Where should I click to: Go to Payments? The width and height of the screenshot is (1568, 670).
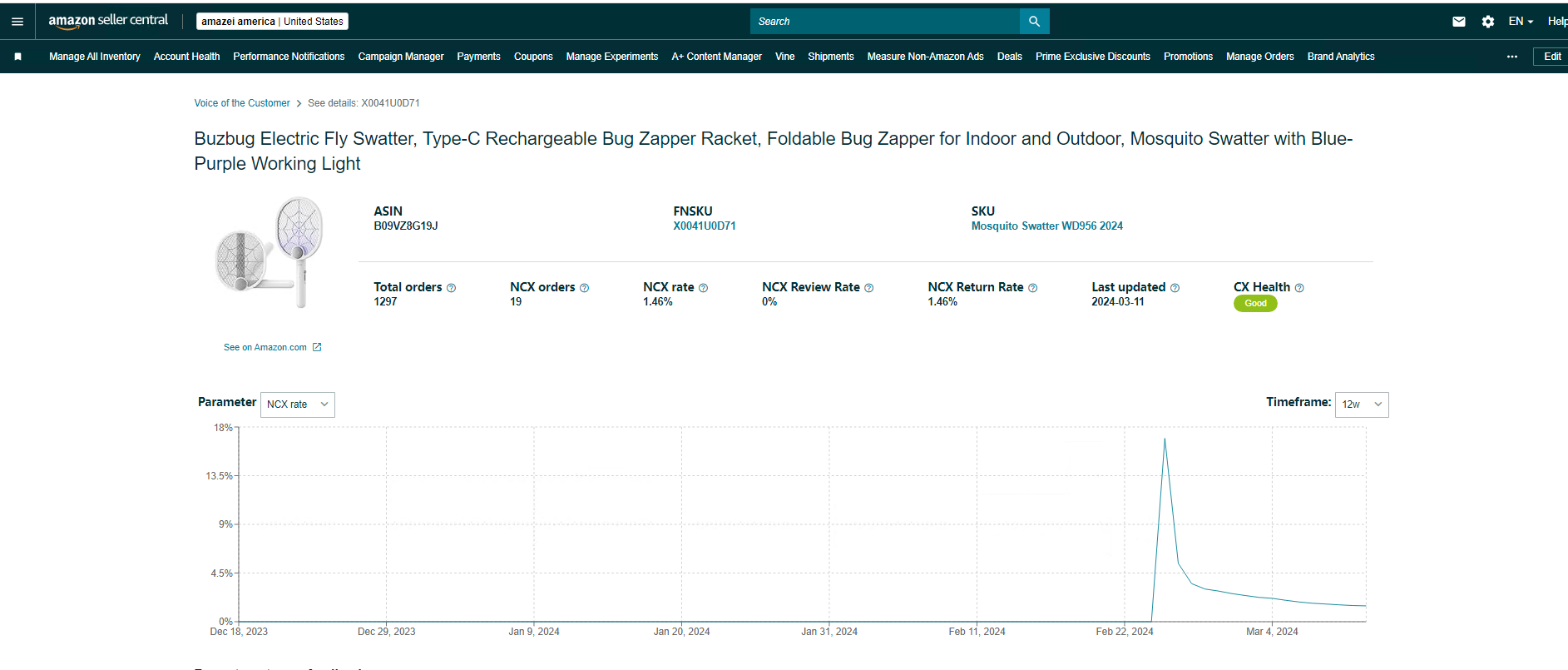(x=478, y=57)
